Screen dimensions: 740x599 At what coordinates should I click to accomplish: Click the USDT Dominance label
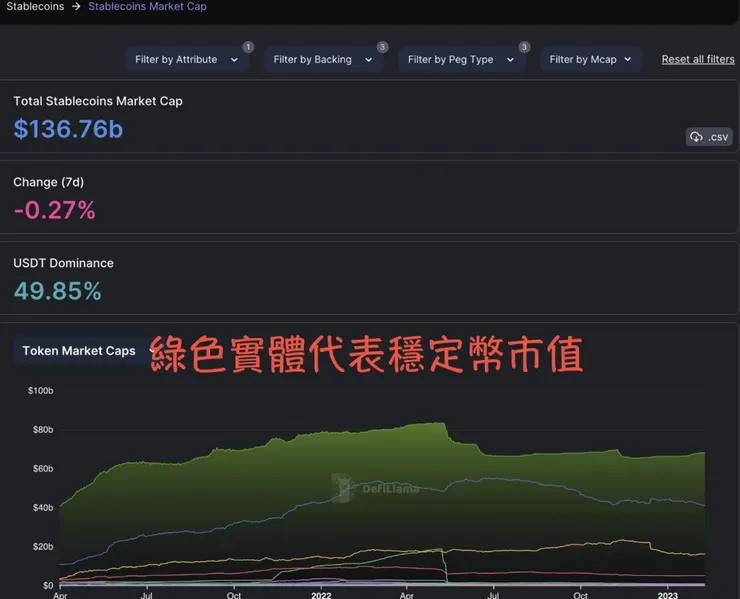pos(63,263)
